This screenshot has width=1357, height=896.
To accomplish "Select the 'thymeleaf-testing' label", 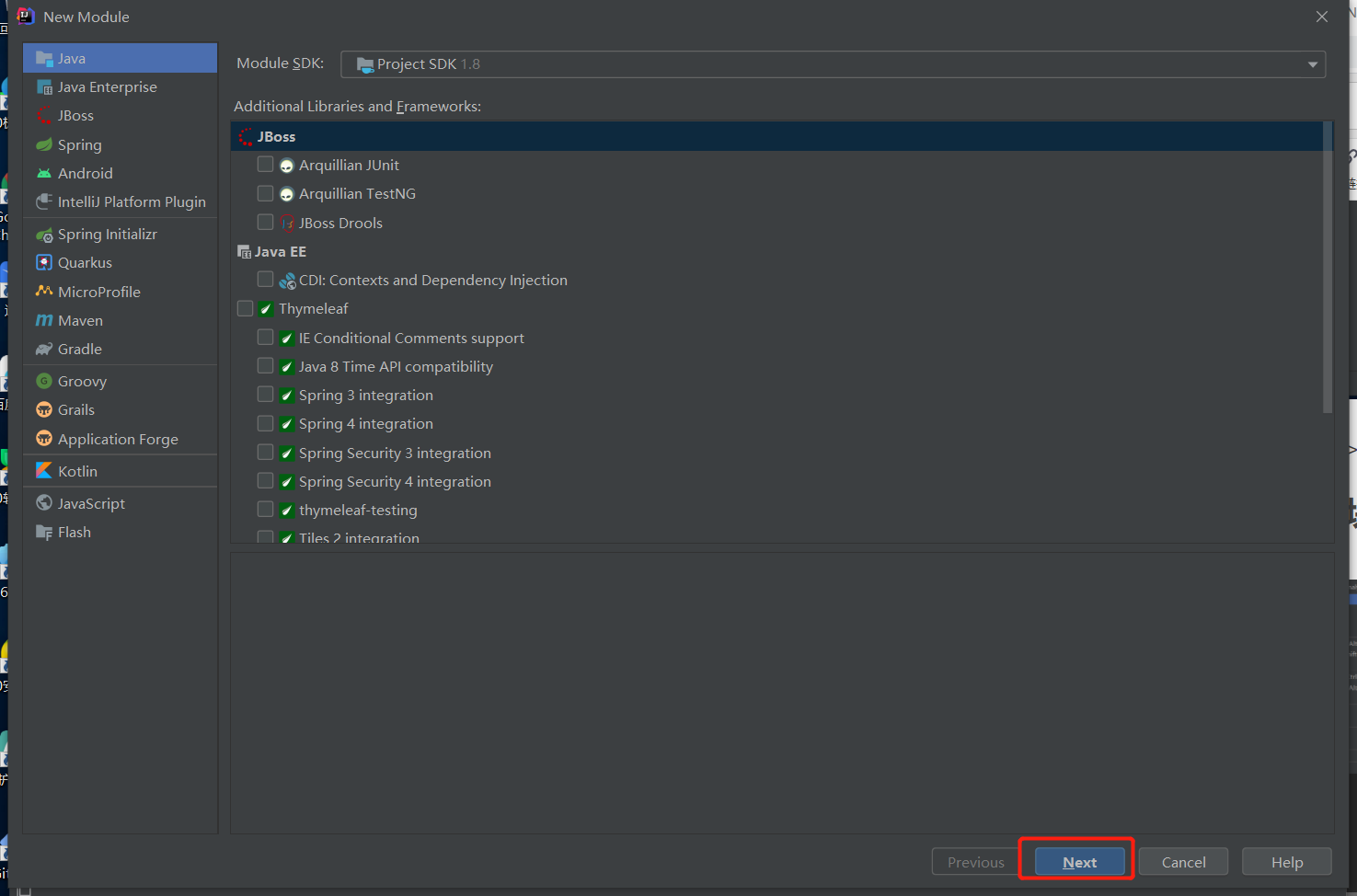I will tap(358, 511).
